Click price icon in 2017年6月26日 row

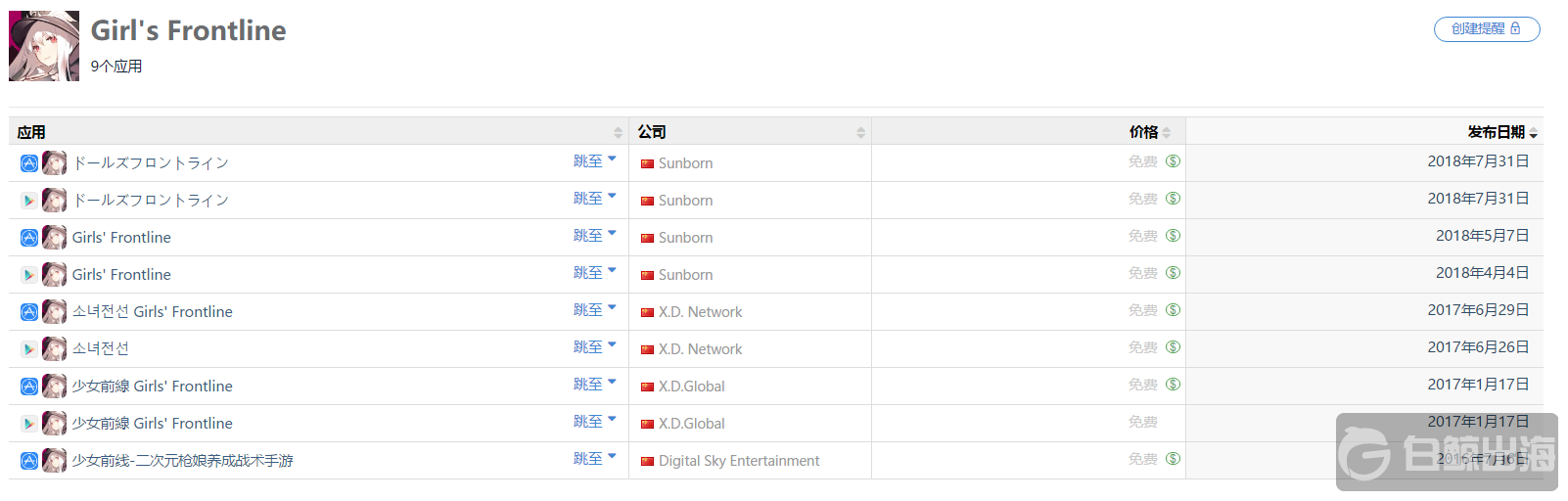click(1173, 347)
